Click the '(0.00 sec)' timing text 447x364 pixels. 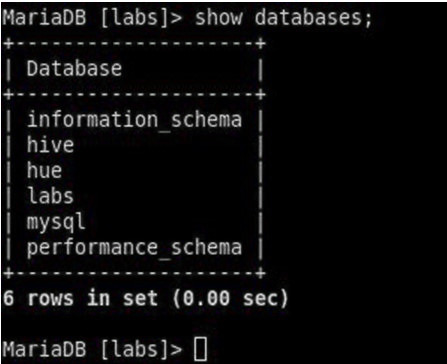click(230, 298)
